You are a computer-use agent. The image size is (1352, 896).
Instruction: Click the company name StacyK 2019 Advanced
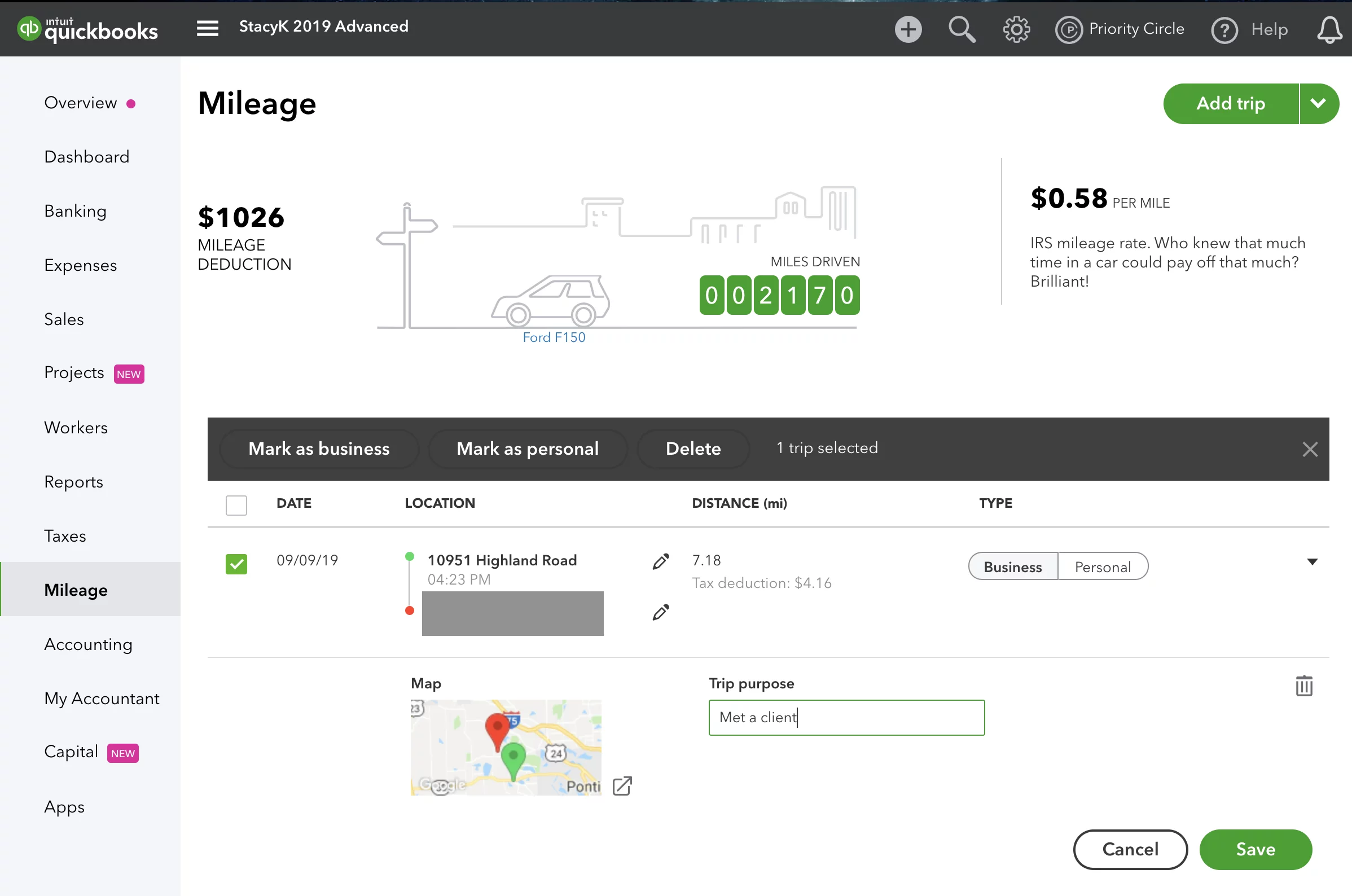pos(323,27)
